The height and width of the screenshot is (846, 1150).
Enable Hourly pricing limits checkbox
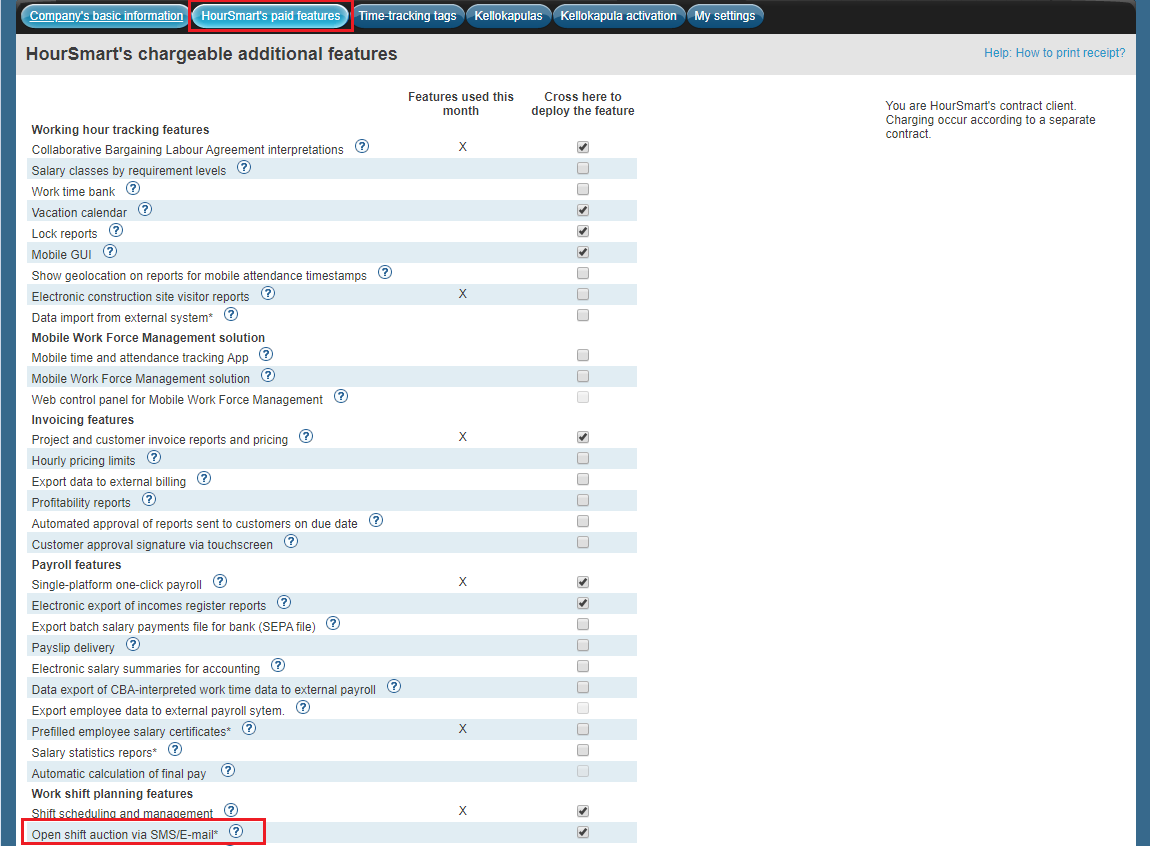tap(583, 458)
